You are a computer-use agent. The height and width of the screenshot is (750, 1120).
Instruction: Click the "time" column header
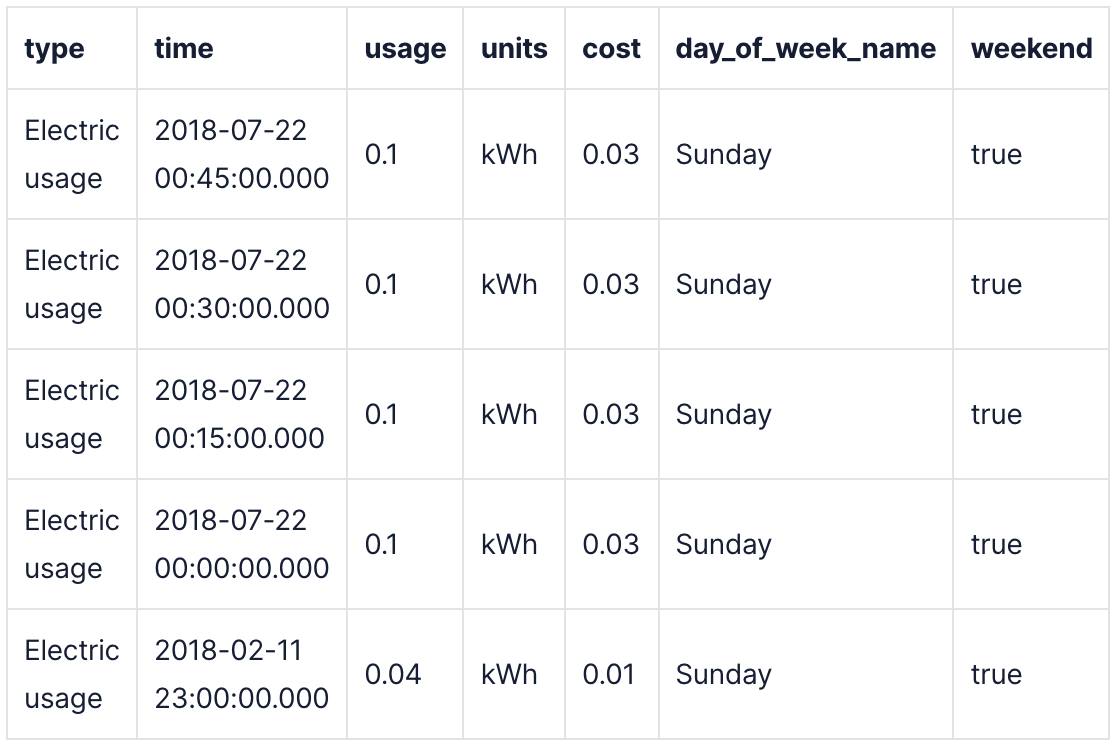point(184,49)
